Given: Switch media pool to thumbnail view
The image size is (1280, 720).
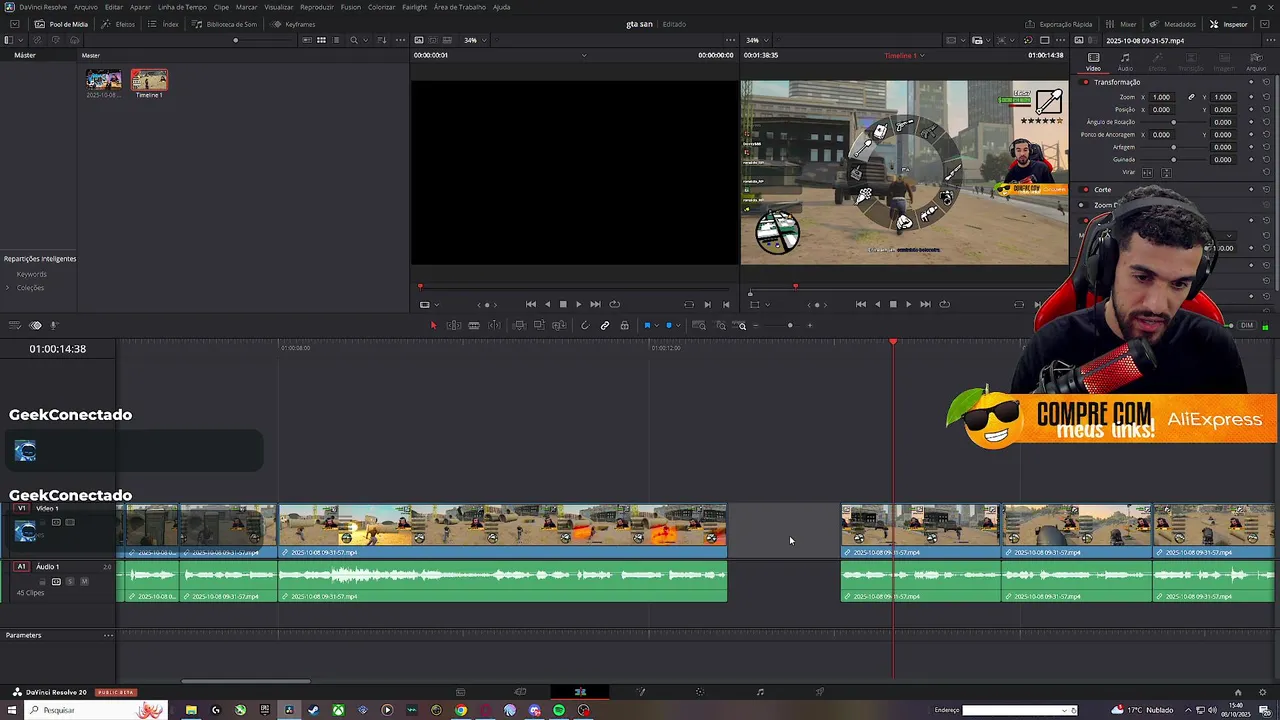Looking at the screenshot, I should click(x=321, y=40).
